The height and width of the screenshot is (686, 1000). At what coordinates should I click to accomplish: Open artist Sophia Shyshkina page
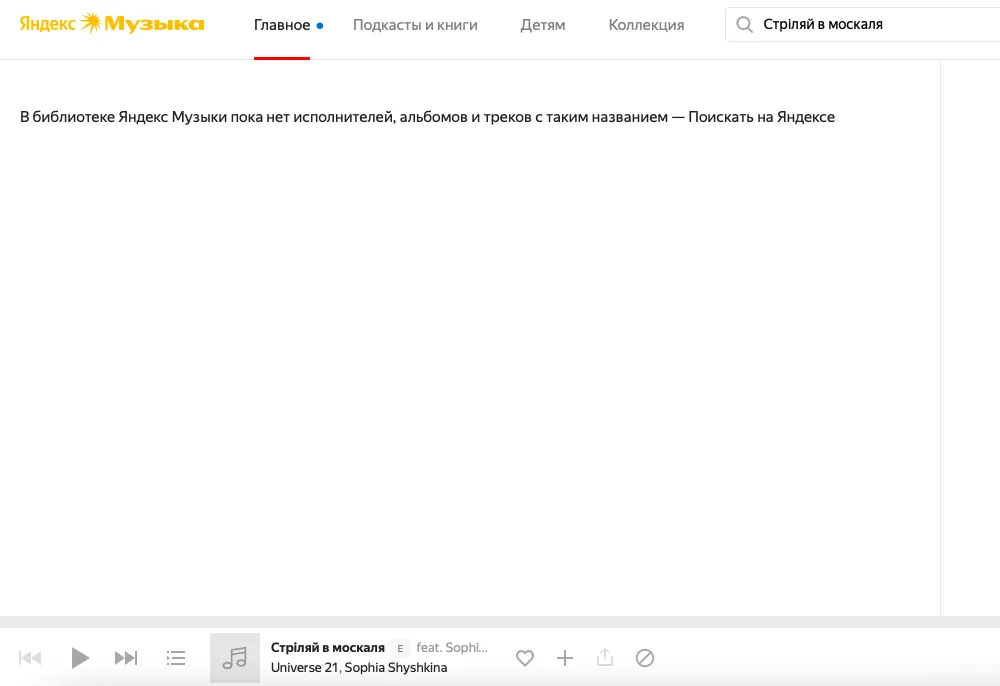(x=396, y=668)
